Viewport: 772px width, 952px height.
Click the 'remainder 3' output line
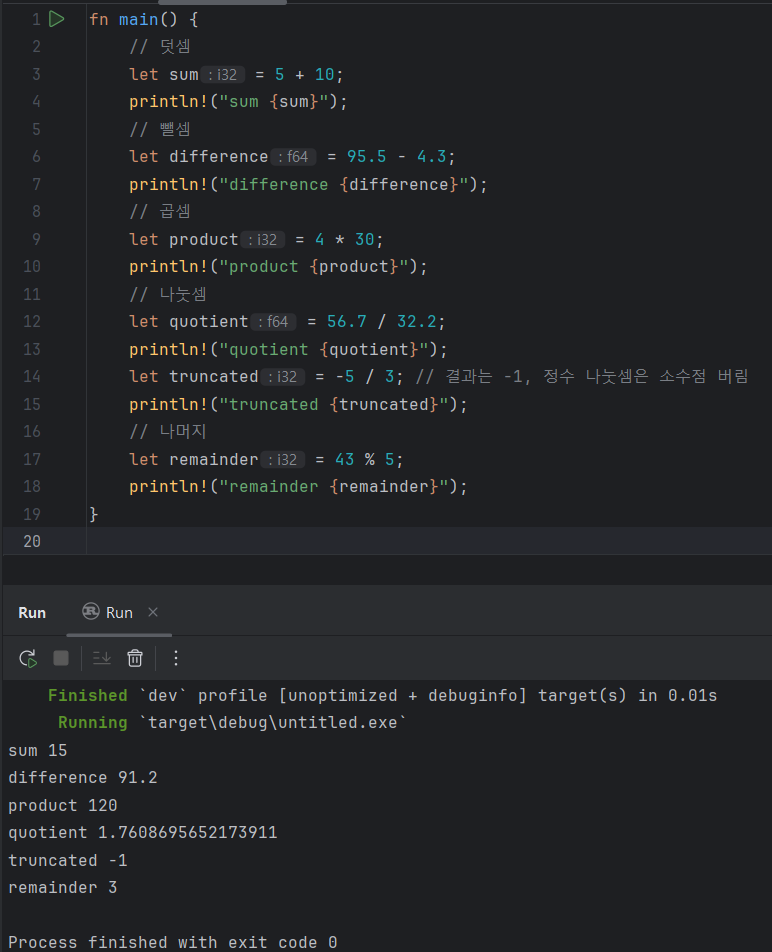[x=63, y=888]
